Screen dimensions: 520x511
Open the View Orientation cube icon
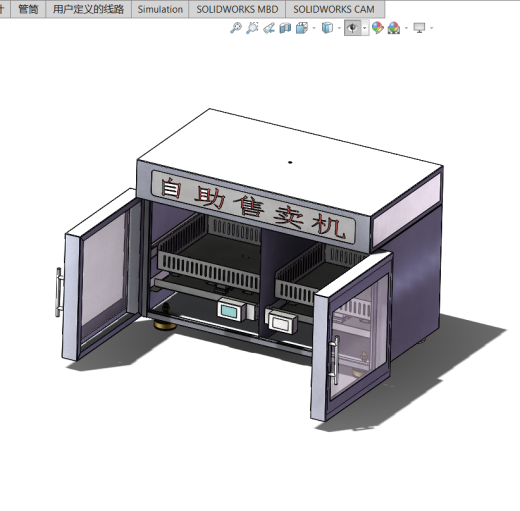pos(302,28)
